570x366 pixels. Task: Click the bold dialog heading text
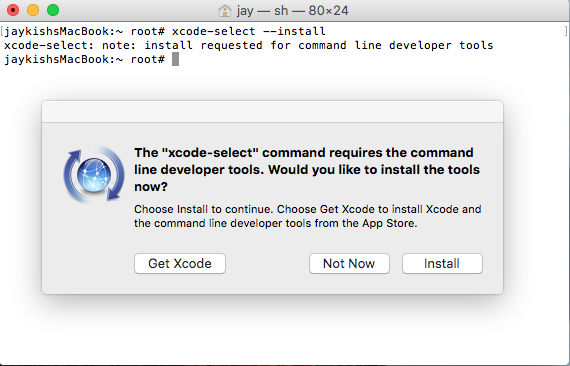pyautogui.click(x=307, y=169)
